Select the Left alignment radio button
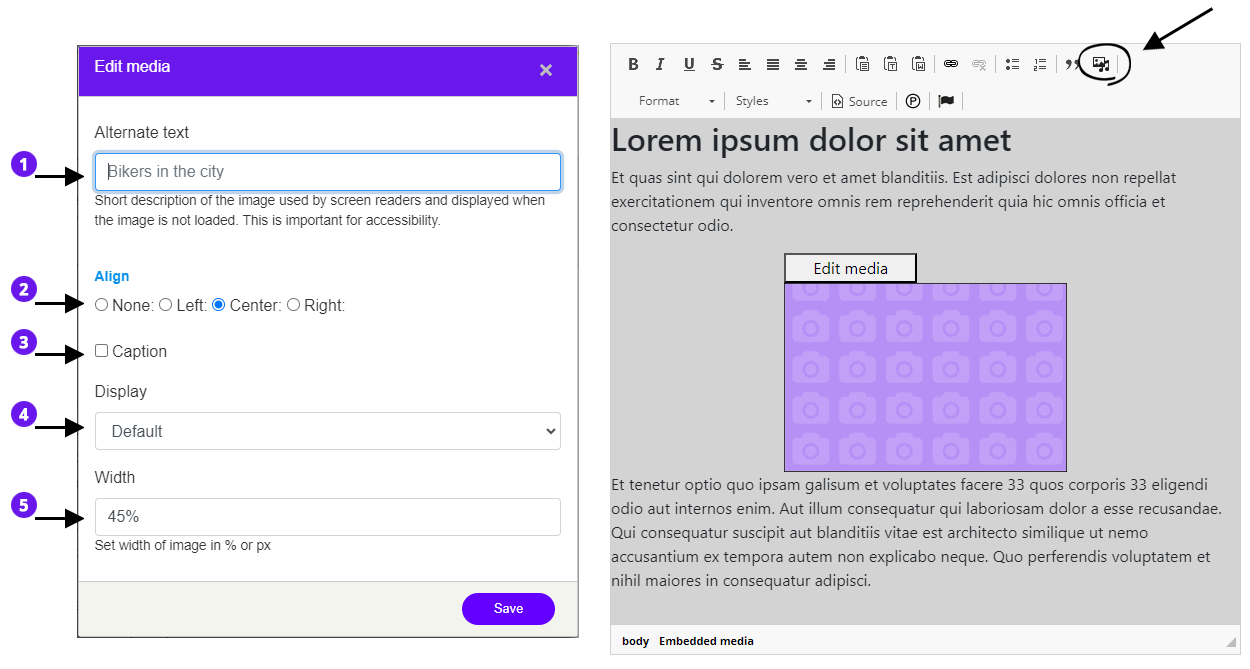The width and height of the screenshot is (1250, 669). pos(165,305)
